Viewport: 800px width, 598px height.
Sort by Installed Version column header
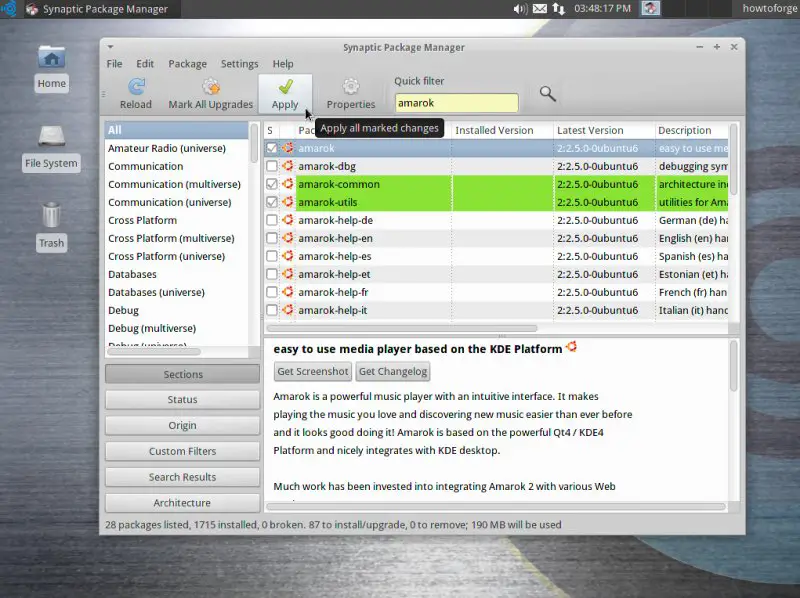point(503,130)
